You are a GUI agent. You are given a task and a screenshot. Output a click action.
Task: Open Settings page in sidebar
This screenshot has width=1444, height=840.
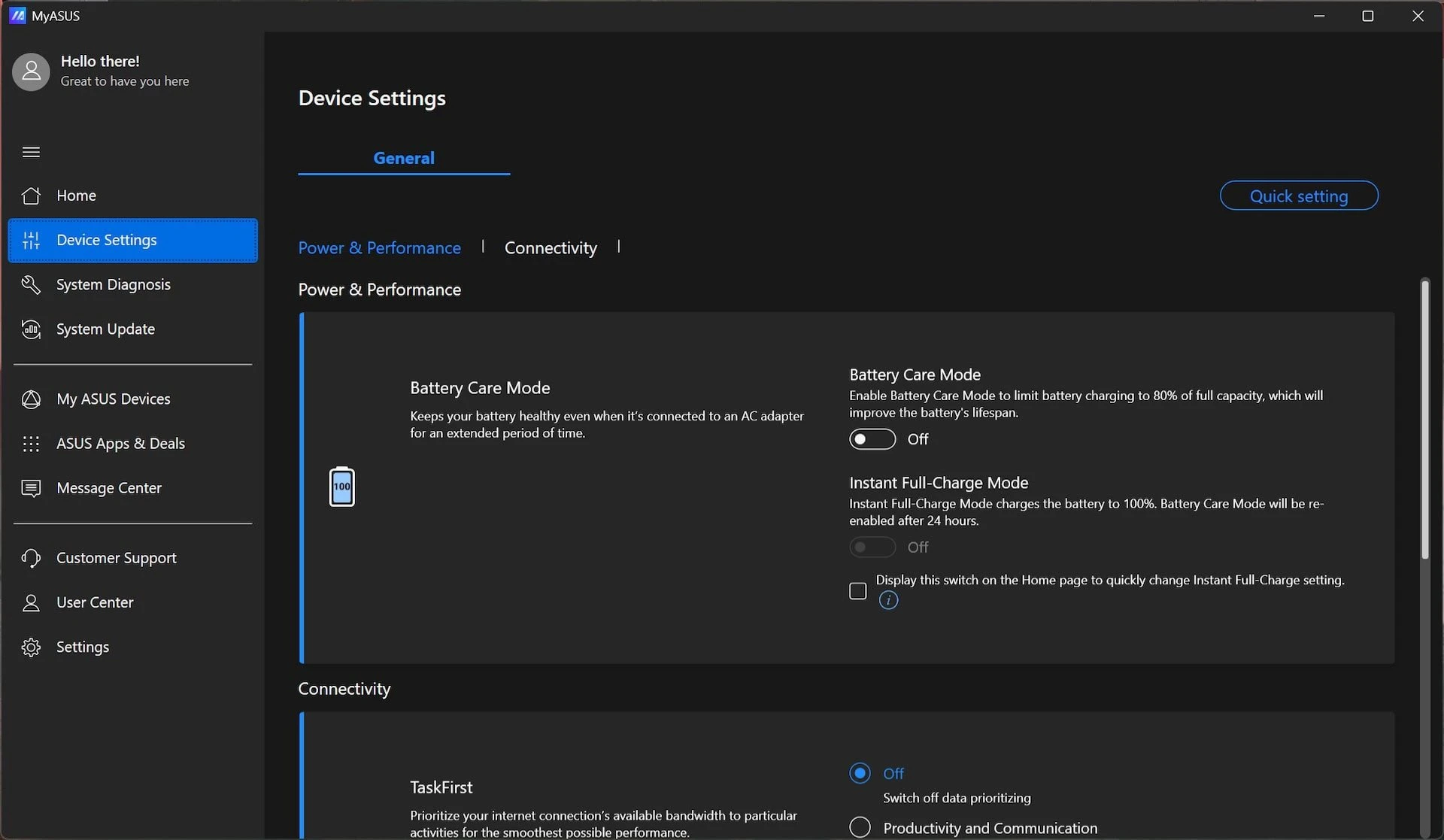tap(132, 647)
